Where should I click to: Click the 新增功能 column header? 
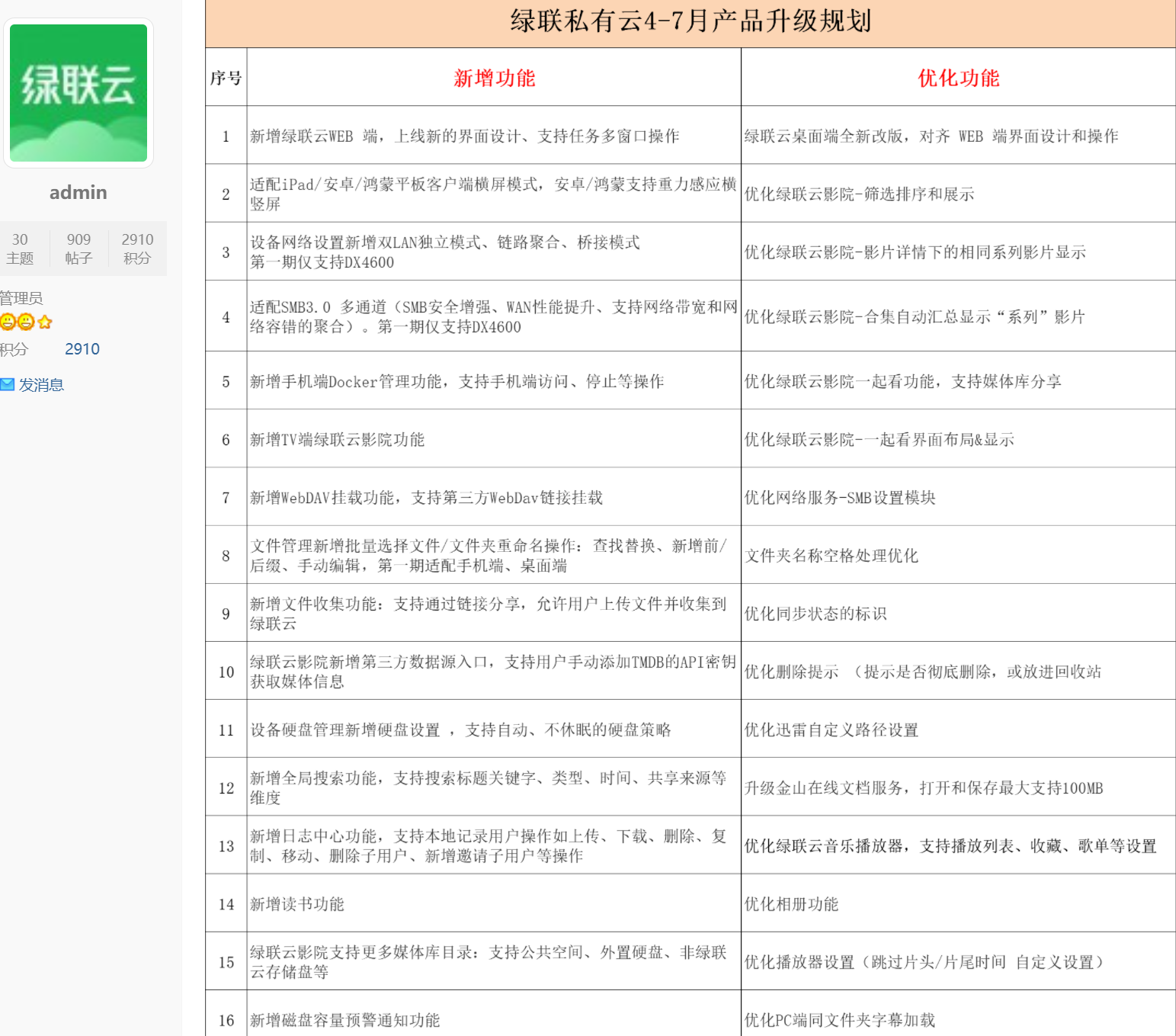click(x=494, y=78)
